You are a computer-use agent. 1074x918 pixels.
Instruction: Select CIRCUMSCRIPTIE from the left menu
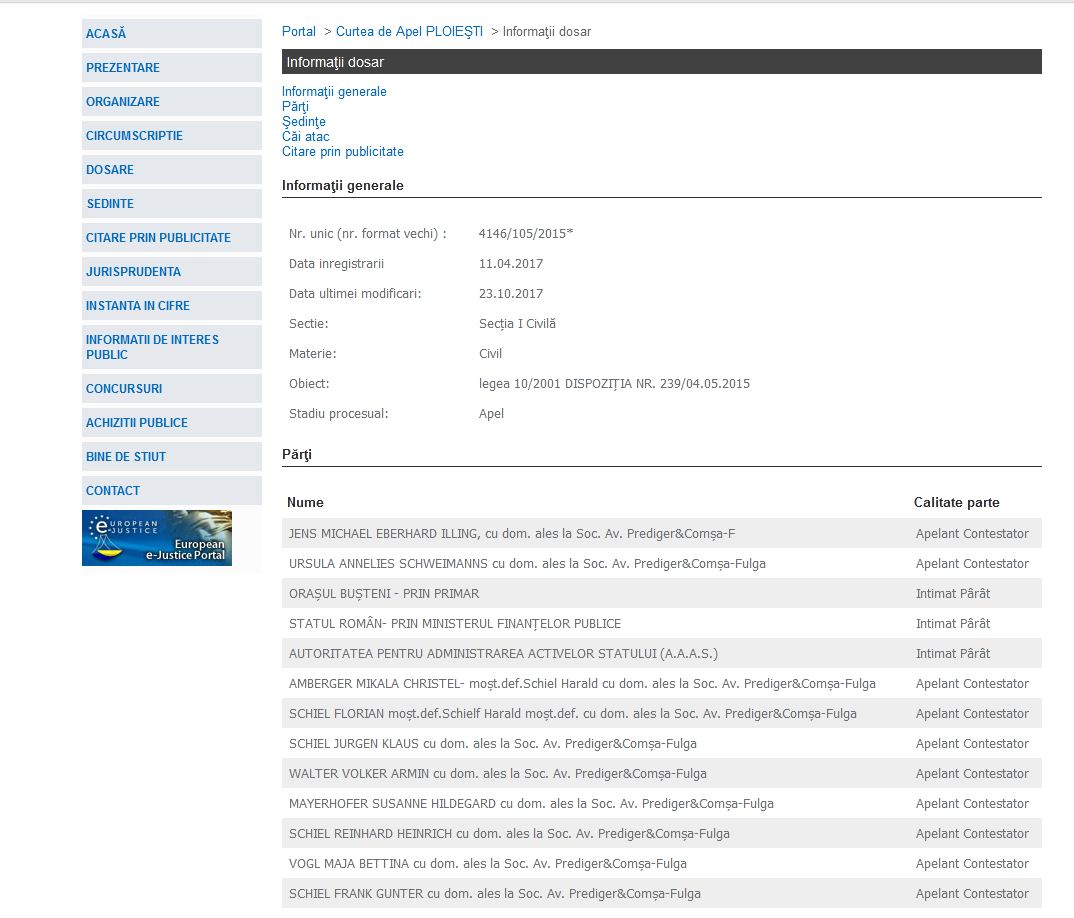tap(134, 136)
